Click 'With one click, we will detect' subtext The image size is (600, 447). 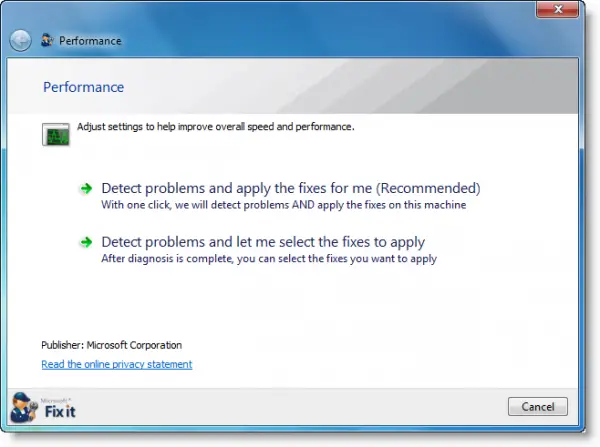[x=284, y=205]
